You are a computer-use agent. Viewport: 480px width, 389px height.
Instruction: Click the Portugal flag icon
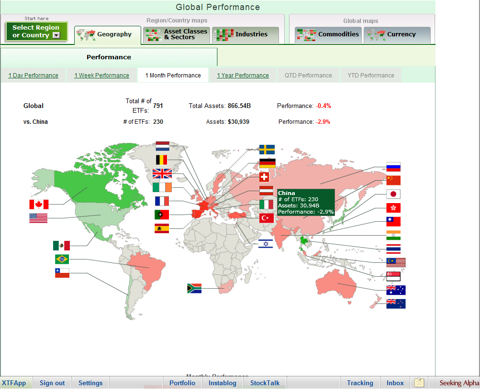[162, 215]
